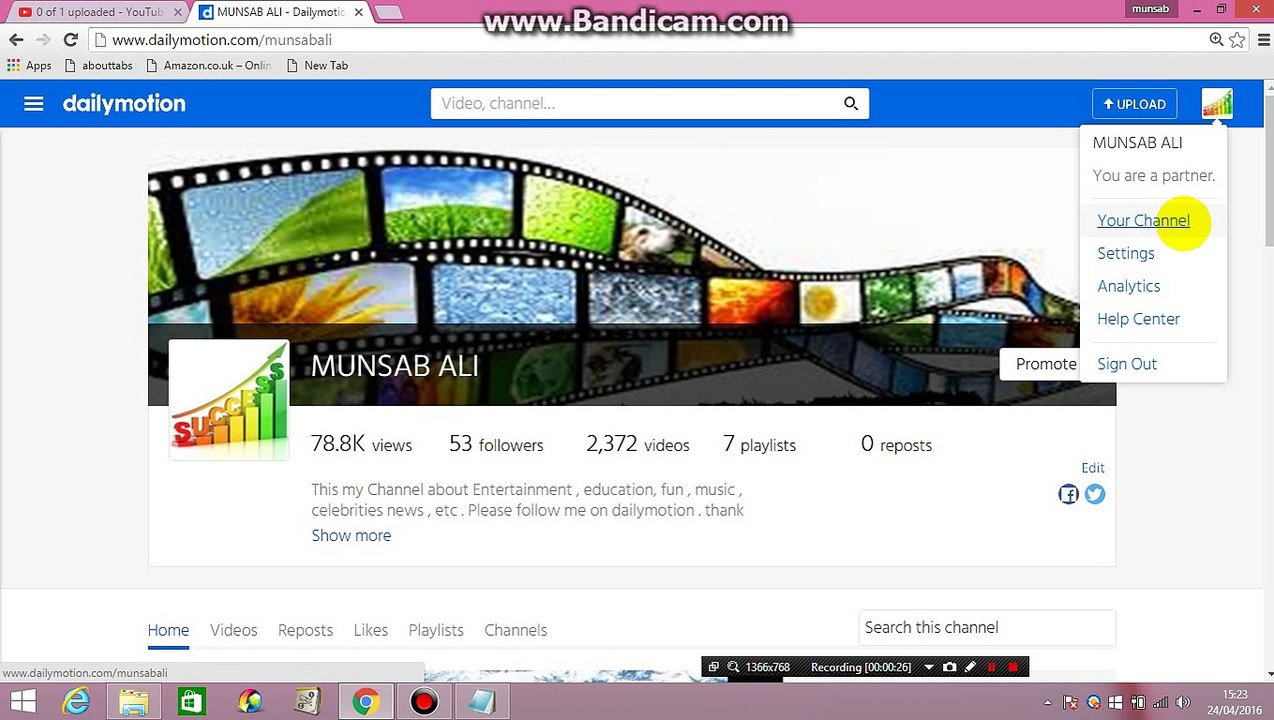Select the Reposts channel tab
Image resolution: width=1274 pixels, height=720 pixels.
pyautogui.click(x=305, y=630)
